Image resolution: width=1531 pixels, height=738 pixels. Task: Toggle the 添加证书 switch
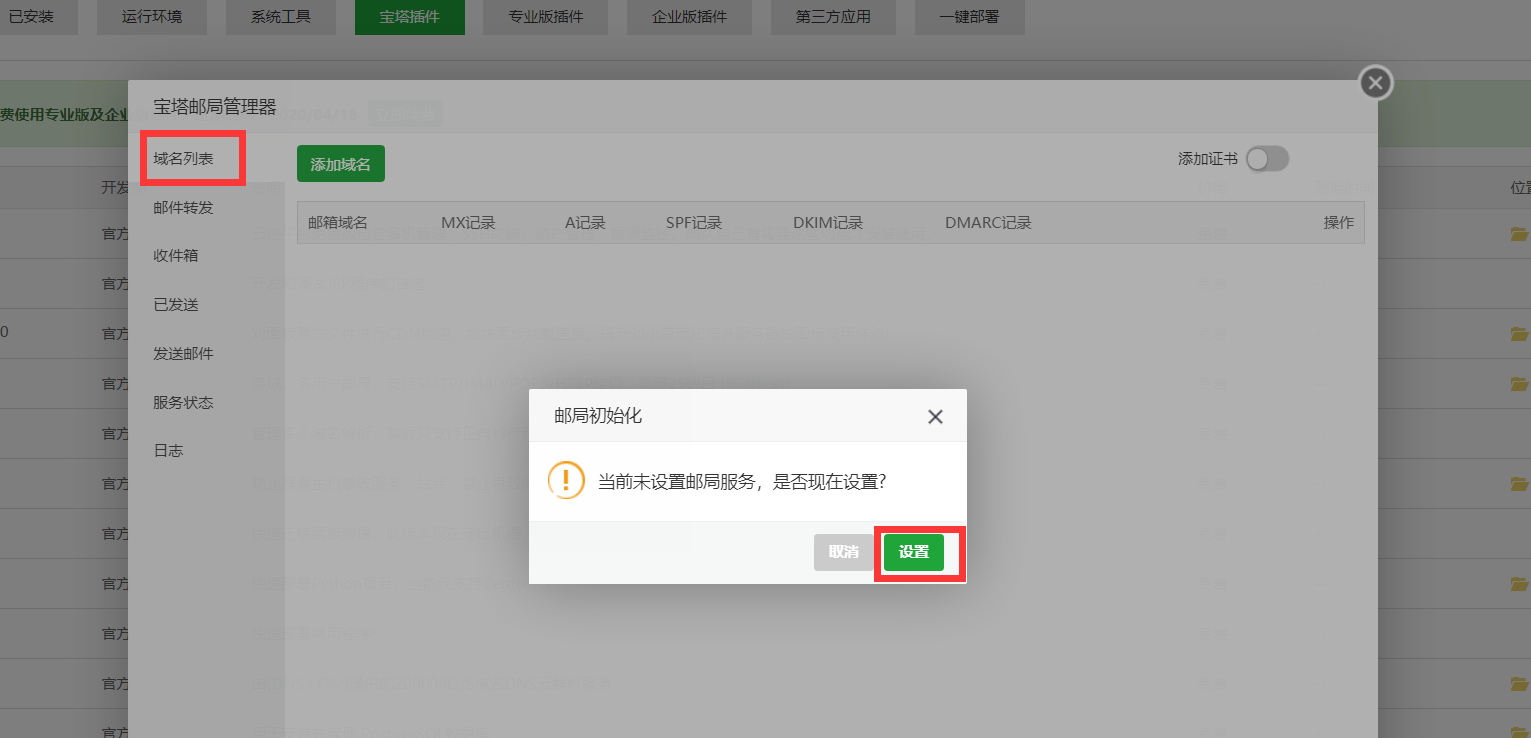(x=1267, y=159)
